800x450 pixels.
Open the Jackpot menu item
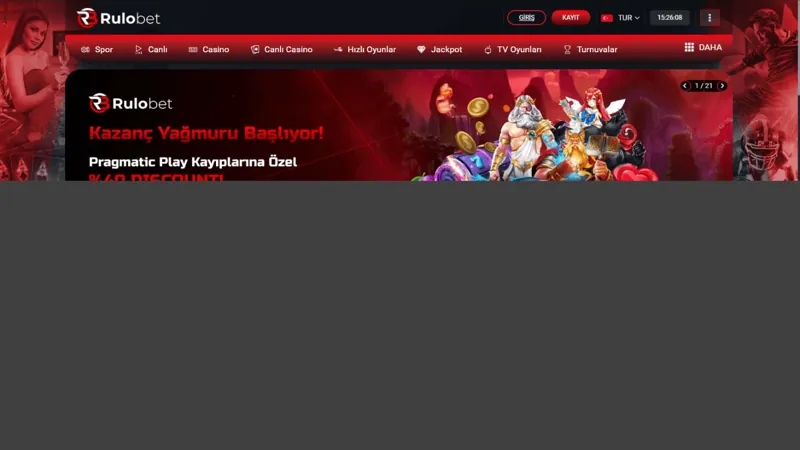click(439, 49)
